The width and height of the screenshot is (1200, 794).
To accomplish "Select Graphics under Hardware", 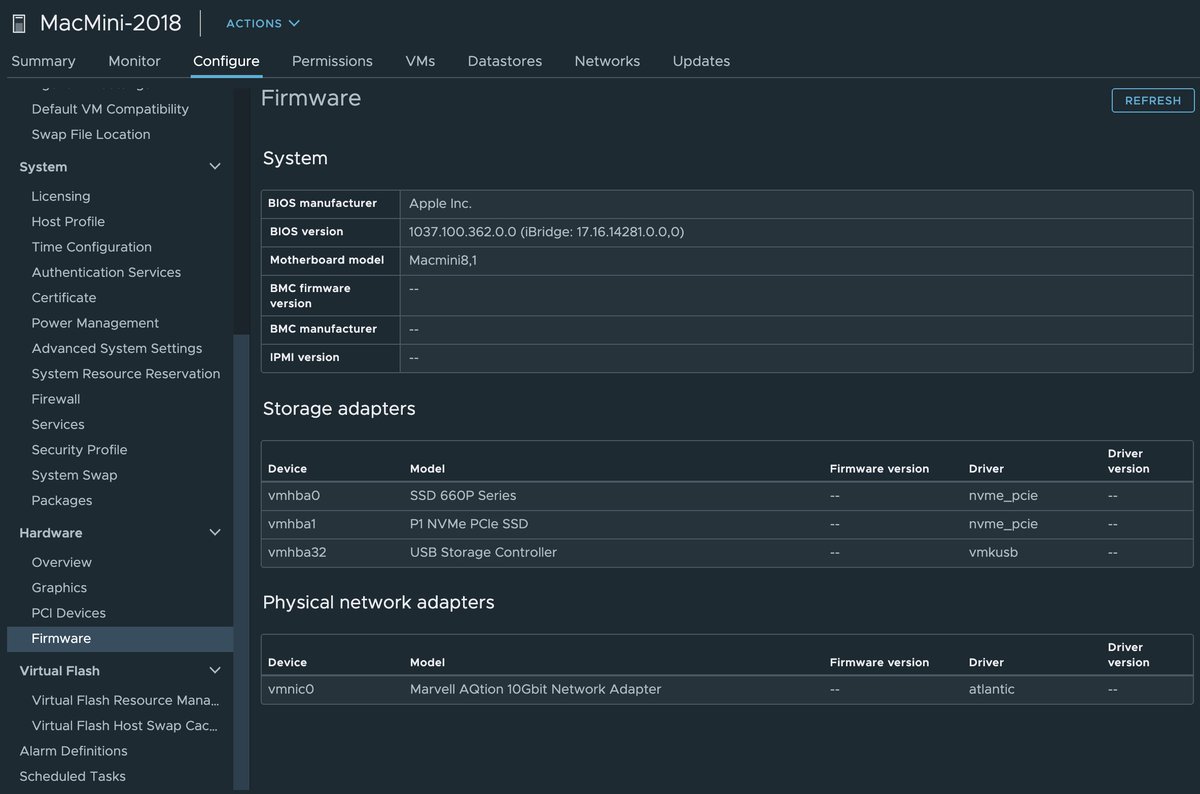I will 59,588.
